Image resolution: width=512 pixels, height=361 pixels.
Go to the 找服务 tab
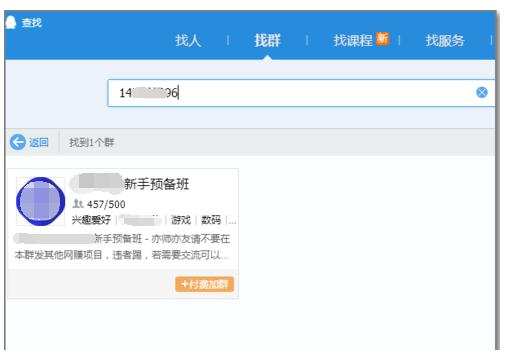[445, 41]
